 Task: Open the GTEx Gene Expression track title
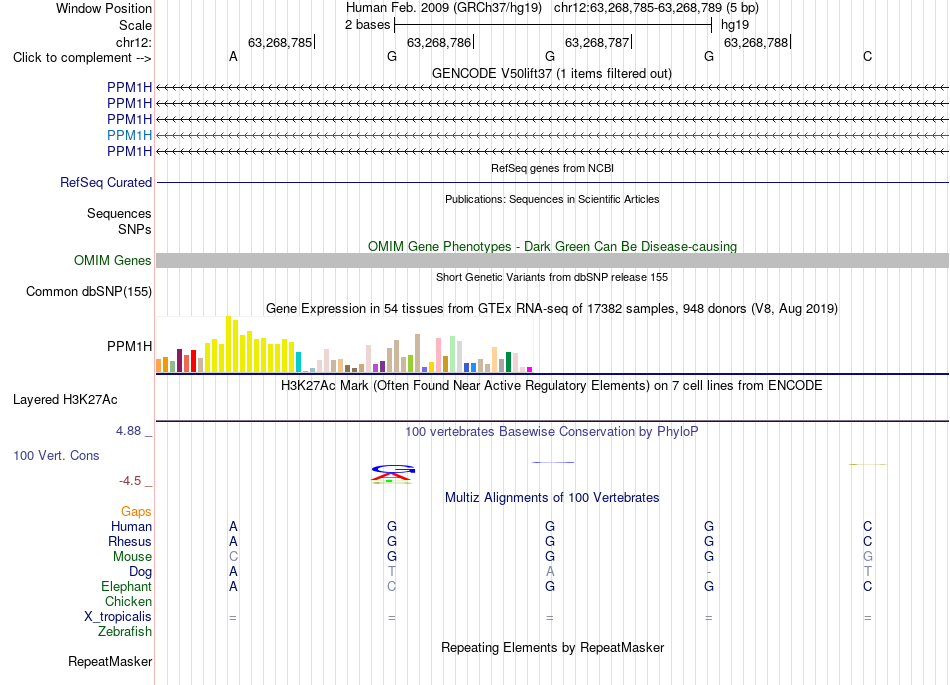coord(552,309)
